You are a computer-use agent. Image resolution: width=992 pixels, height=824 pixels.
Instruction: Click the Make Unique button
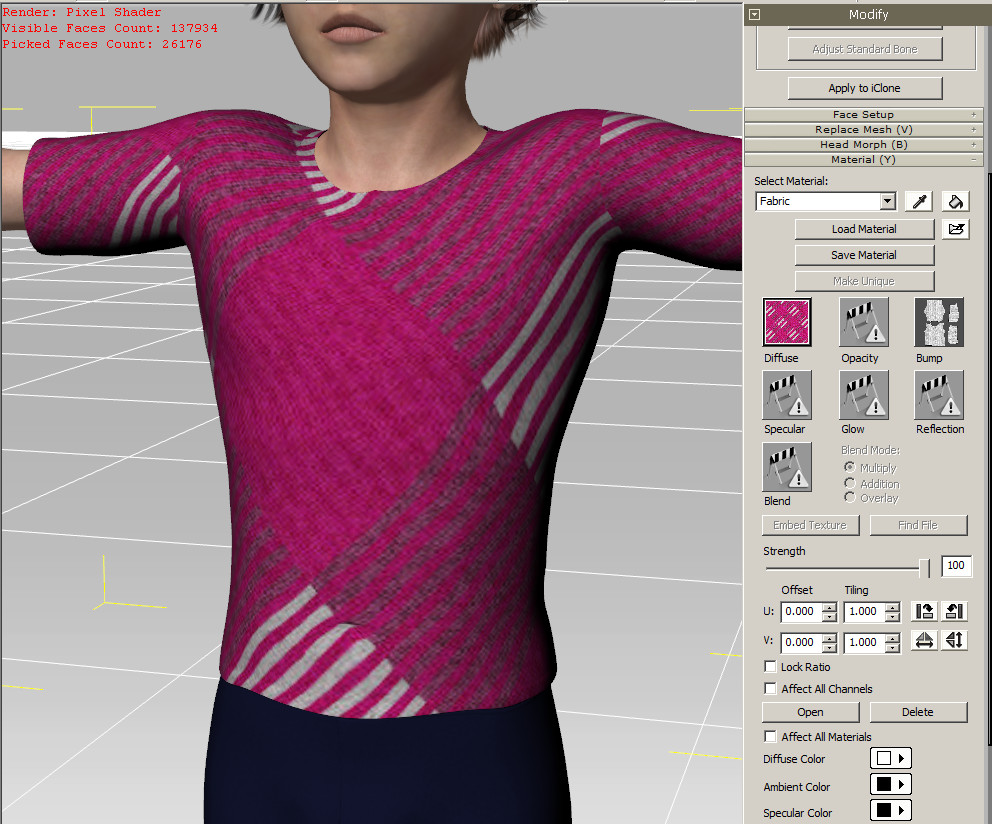[864, 281]
